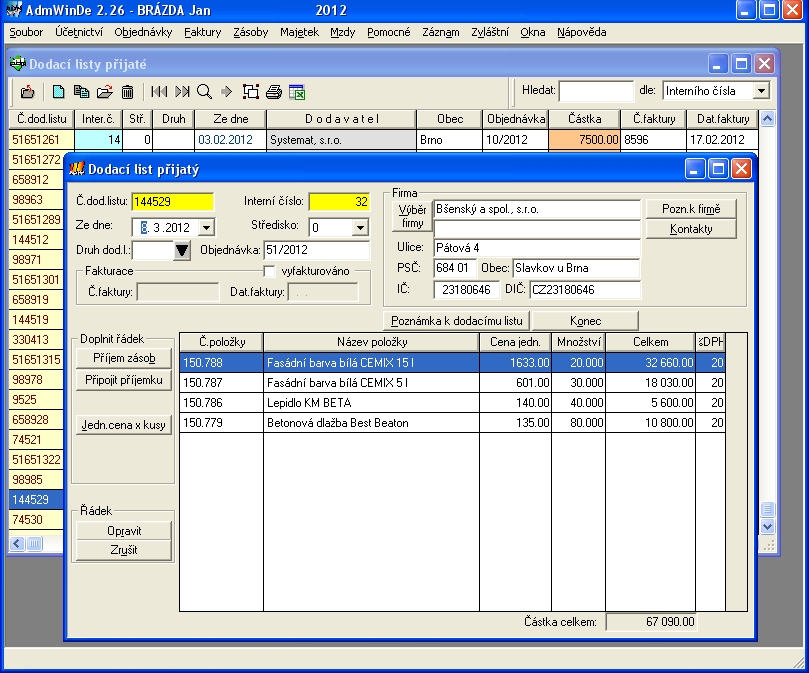Jump to the first record
This screenshot has width=809, height=673.
[x=159, y=92]
